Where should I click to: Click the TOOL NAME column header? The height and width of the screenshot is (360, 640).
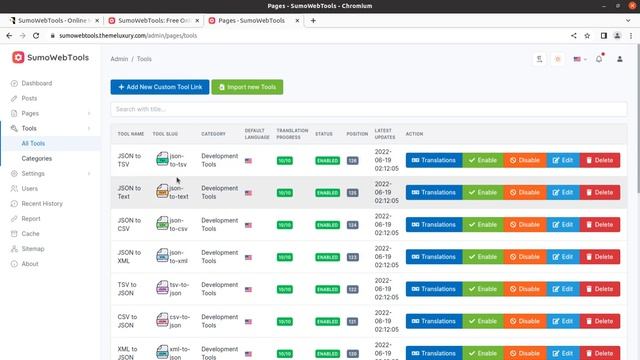[x=131, y=134]
